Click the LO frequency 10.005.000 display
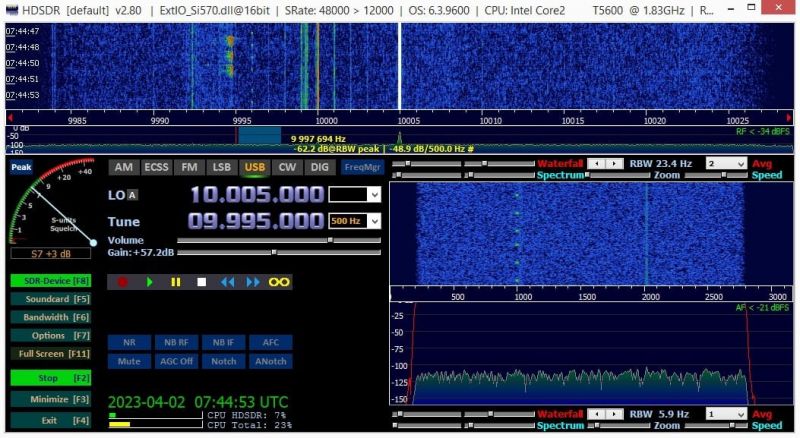The width and height of the screenshot is (800, 438). [257, 194]
